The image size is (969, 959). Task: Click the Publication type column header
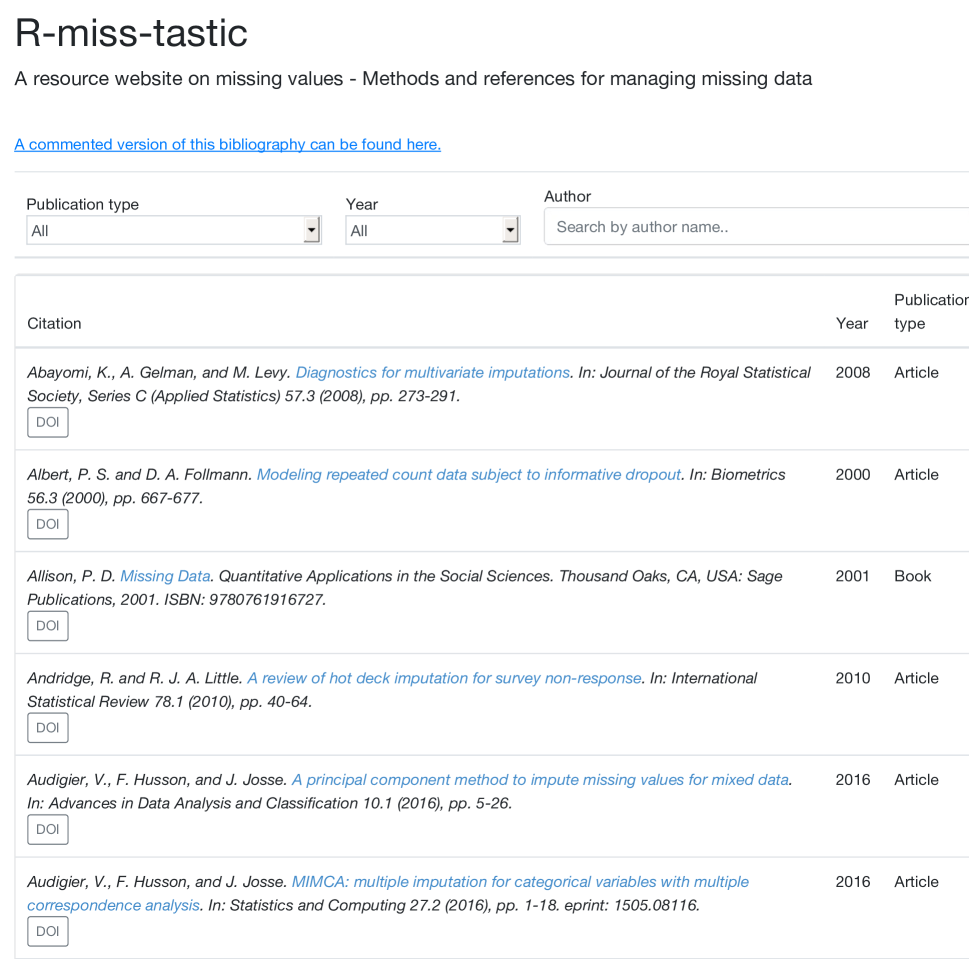point(928,311)
